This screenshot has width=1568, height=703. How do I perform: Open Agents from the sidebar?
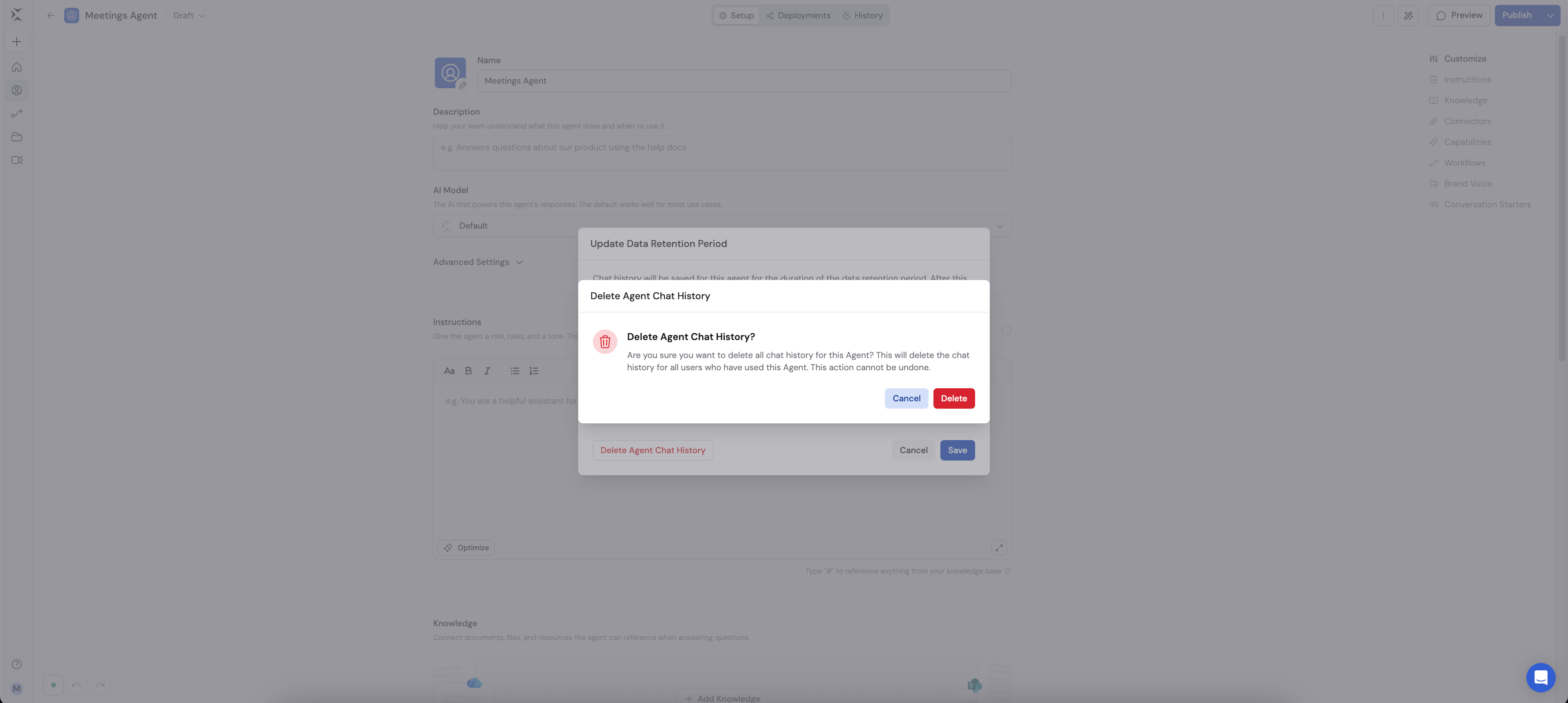[x=16, y=90]
